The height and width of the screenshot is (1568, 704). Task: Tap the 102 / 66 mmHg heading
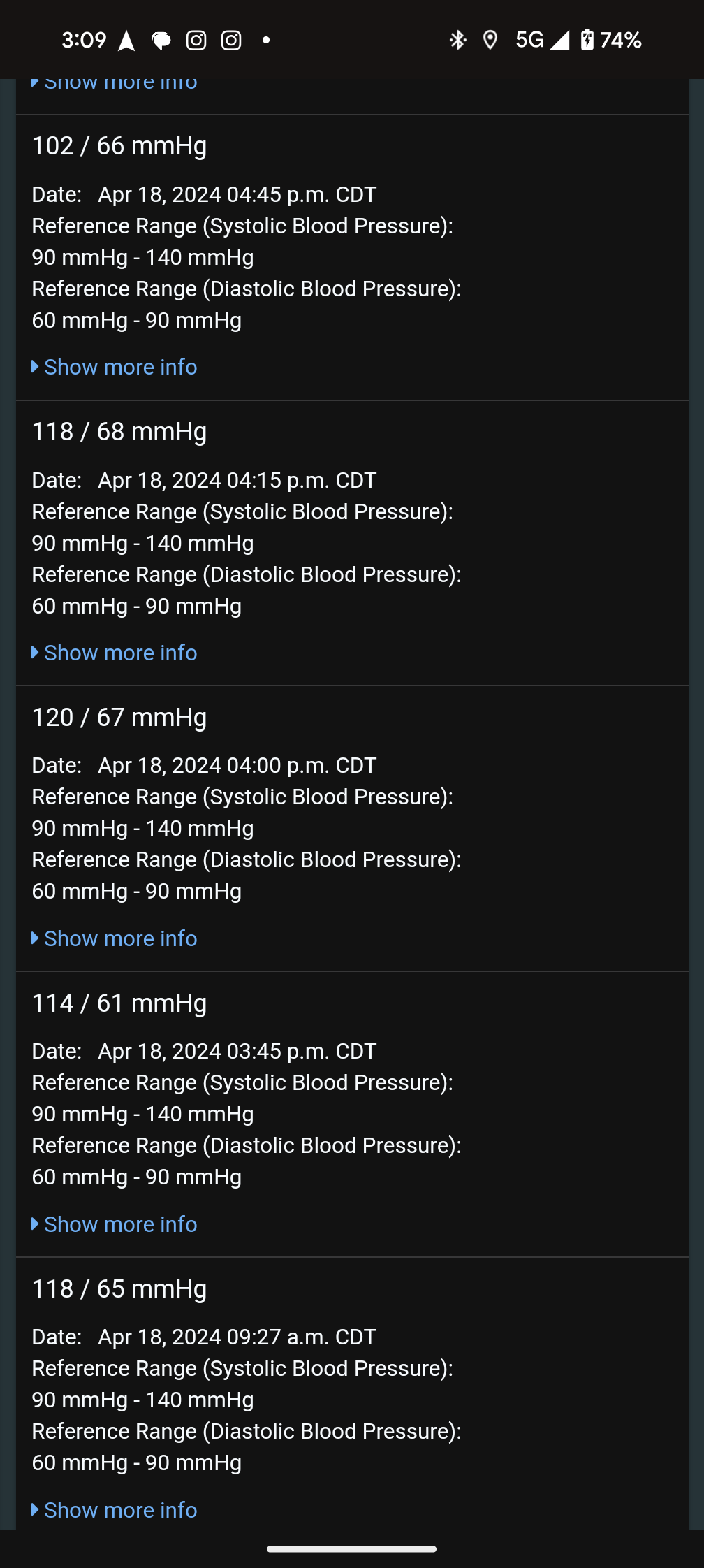(119, 146)
